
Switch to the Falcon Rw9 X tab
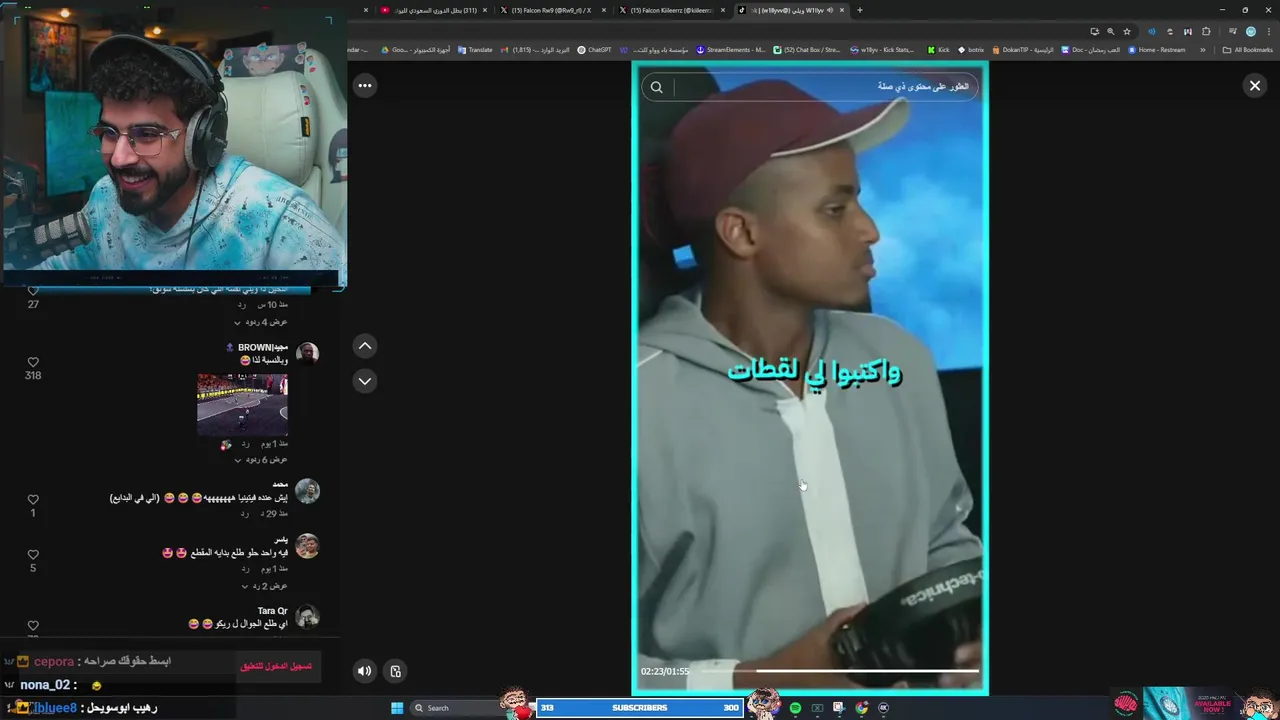pyautogui.click(x=553, y=10)
